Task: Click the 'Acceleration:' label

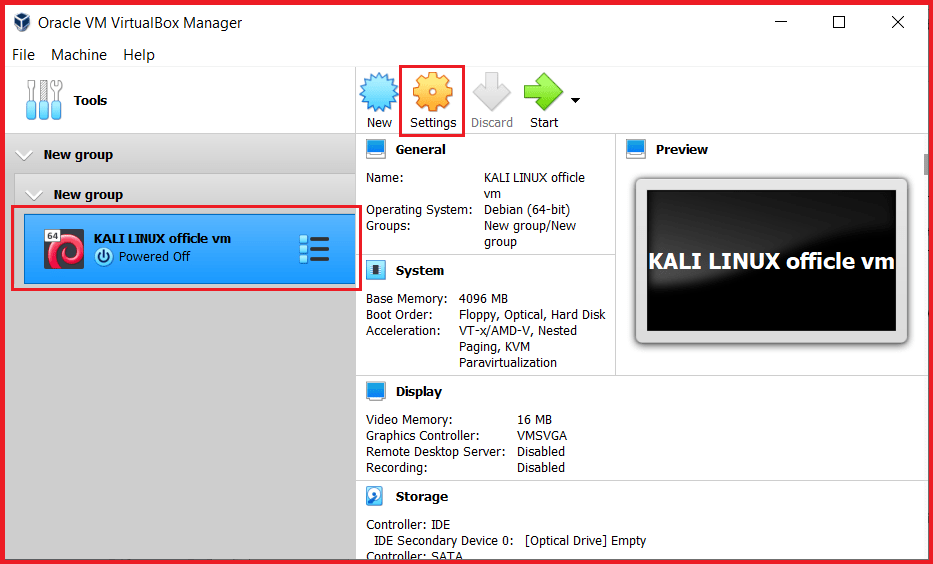Action: coord(403,331)
